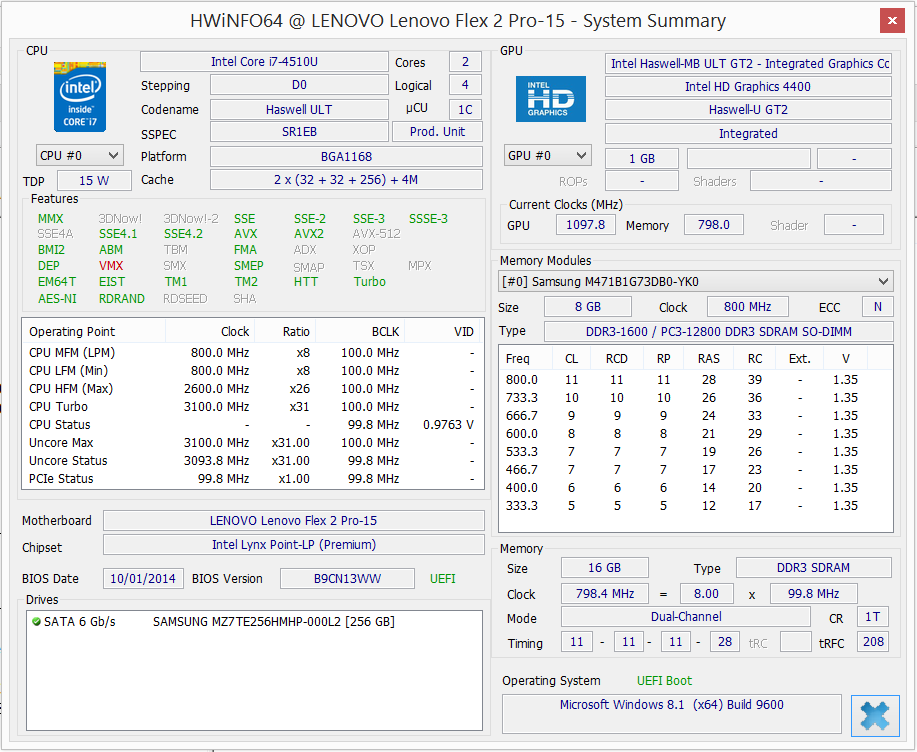This screenshot has width=917, height=752.
Task: Open the CPU #0 selector dropdown
Action: point(80,155)
